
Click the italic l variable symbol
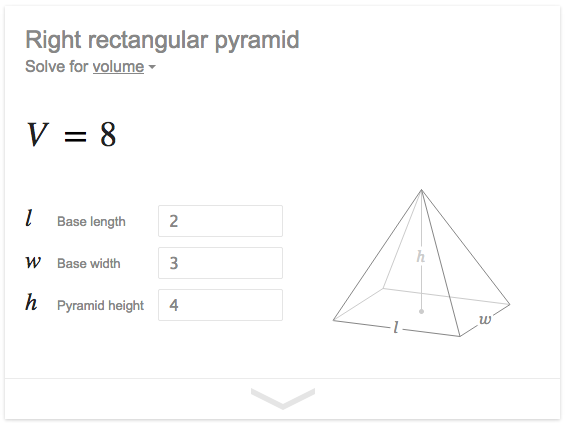coord(29,219)
